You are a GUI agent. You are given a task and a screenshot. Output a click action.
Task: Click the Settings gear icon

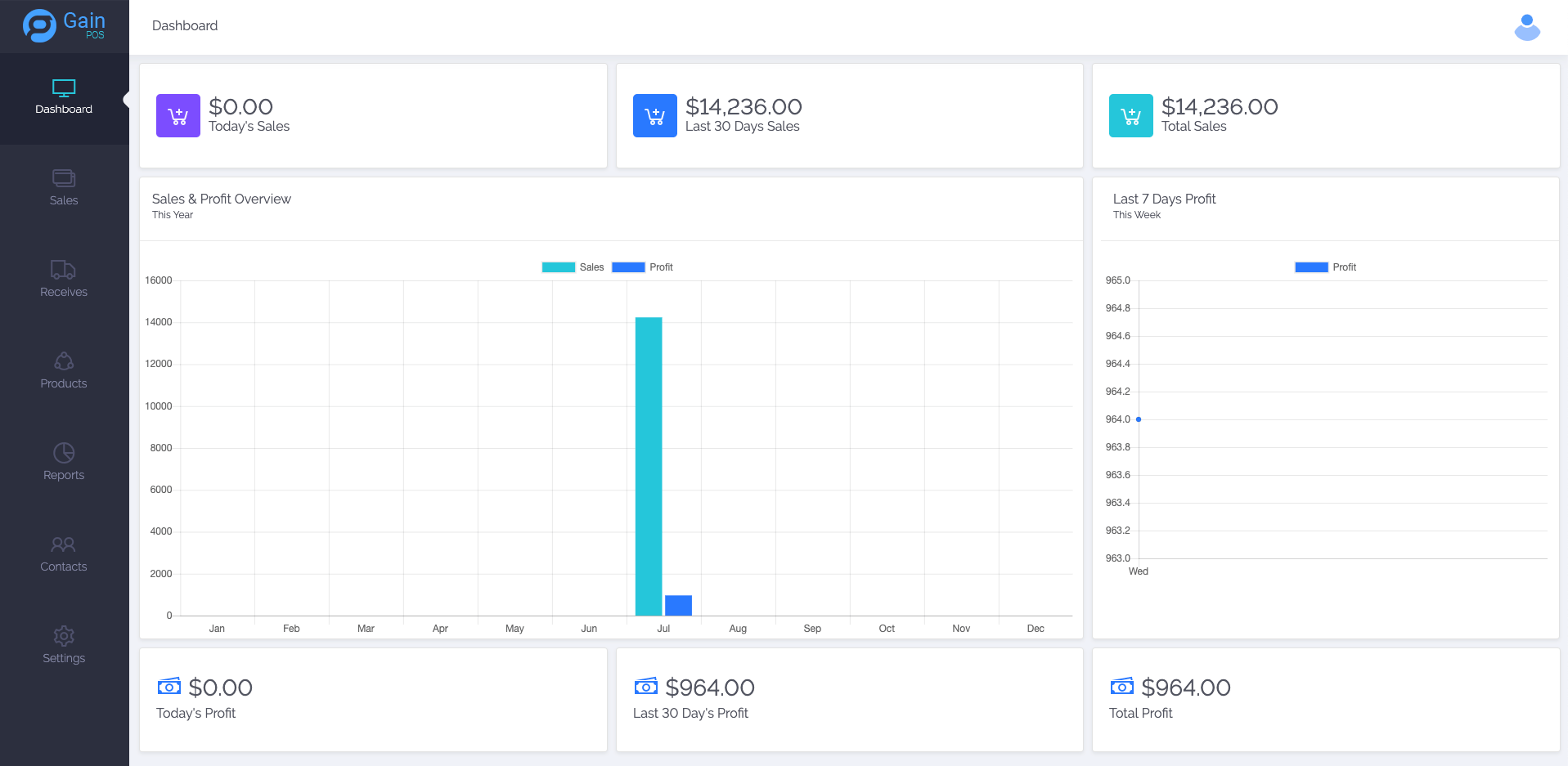64,636
